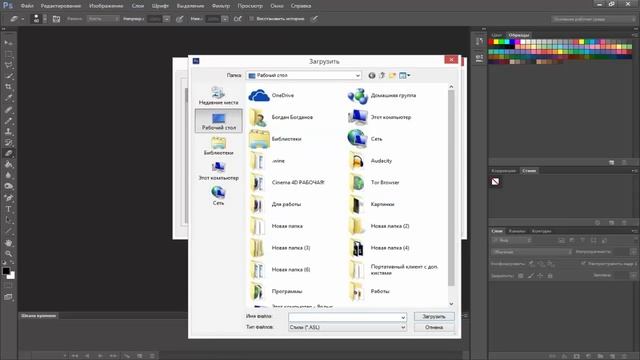Open the eraser mode dropdown in options bar

pos(103,19)
